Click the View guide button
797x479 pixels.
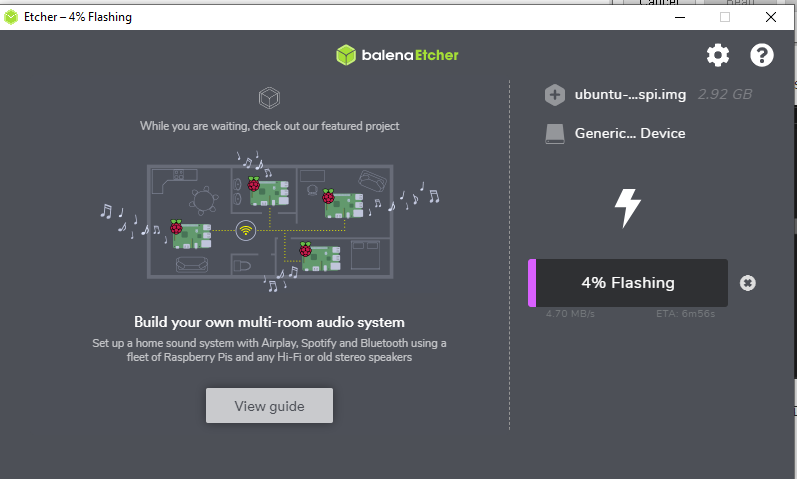point(269,406)
